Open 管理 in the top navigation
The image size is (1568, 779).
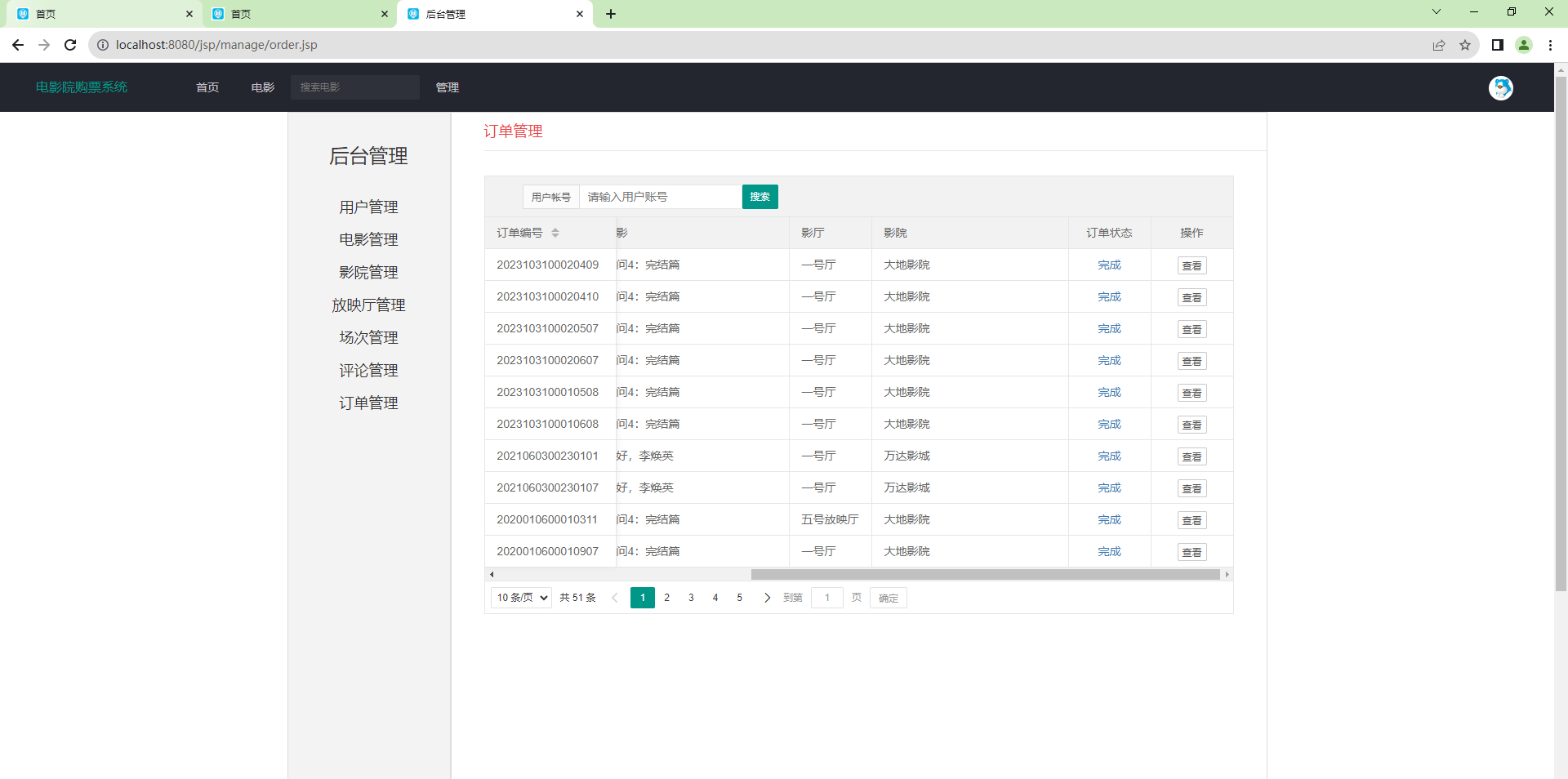pyautogui.click(x=448, y=87)
